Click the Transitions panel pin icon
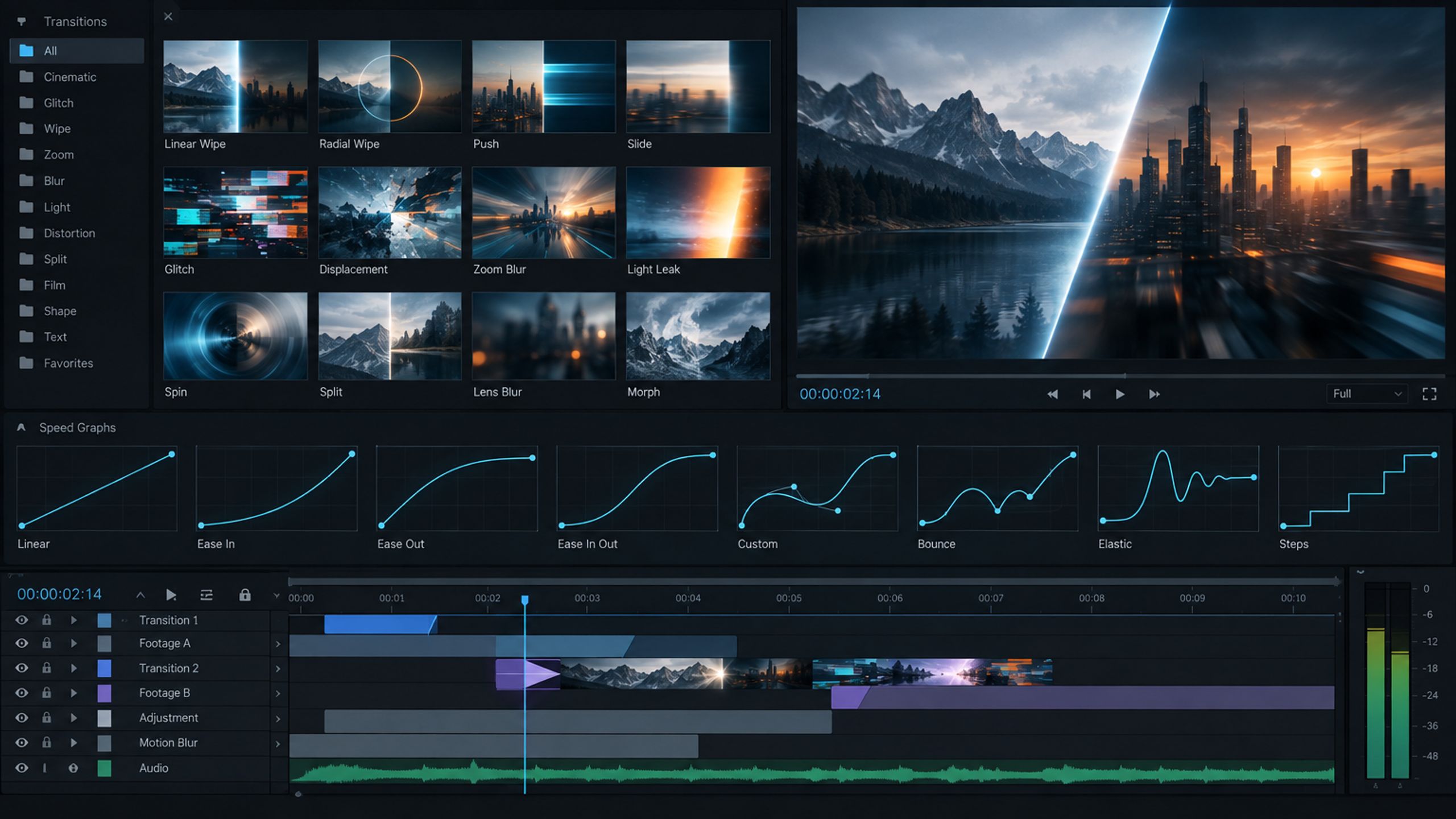 22,22
